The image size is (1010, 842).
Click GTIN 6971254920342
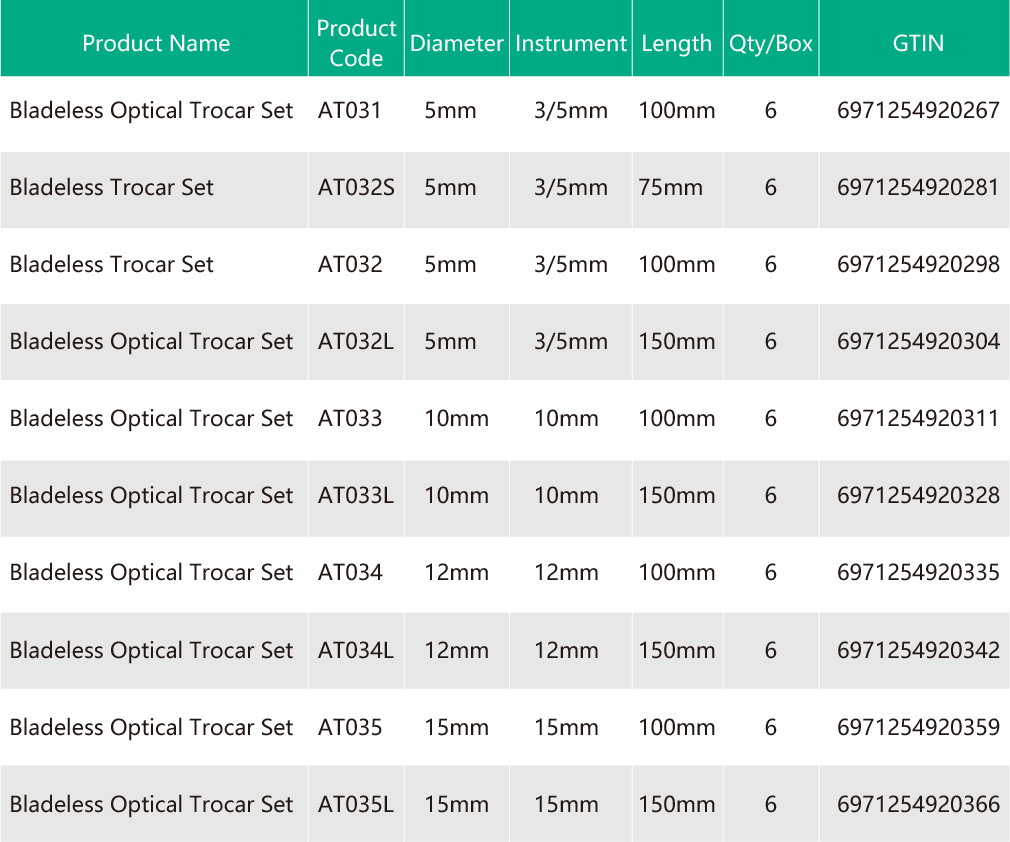pos(917,650)
